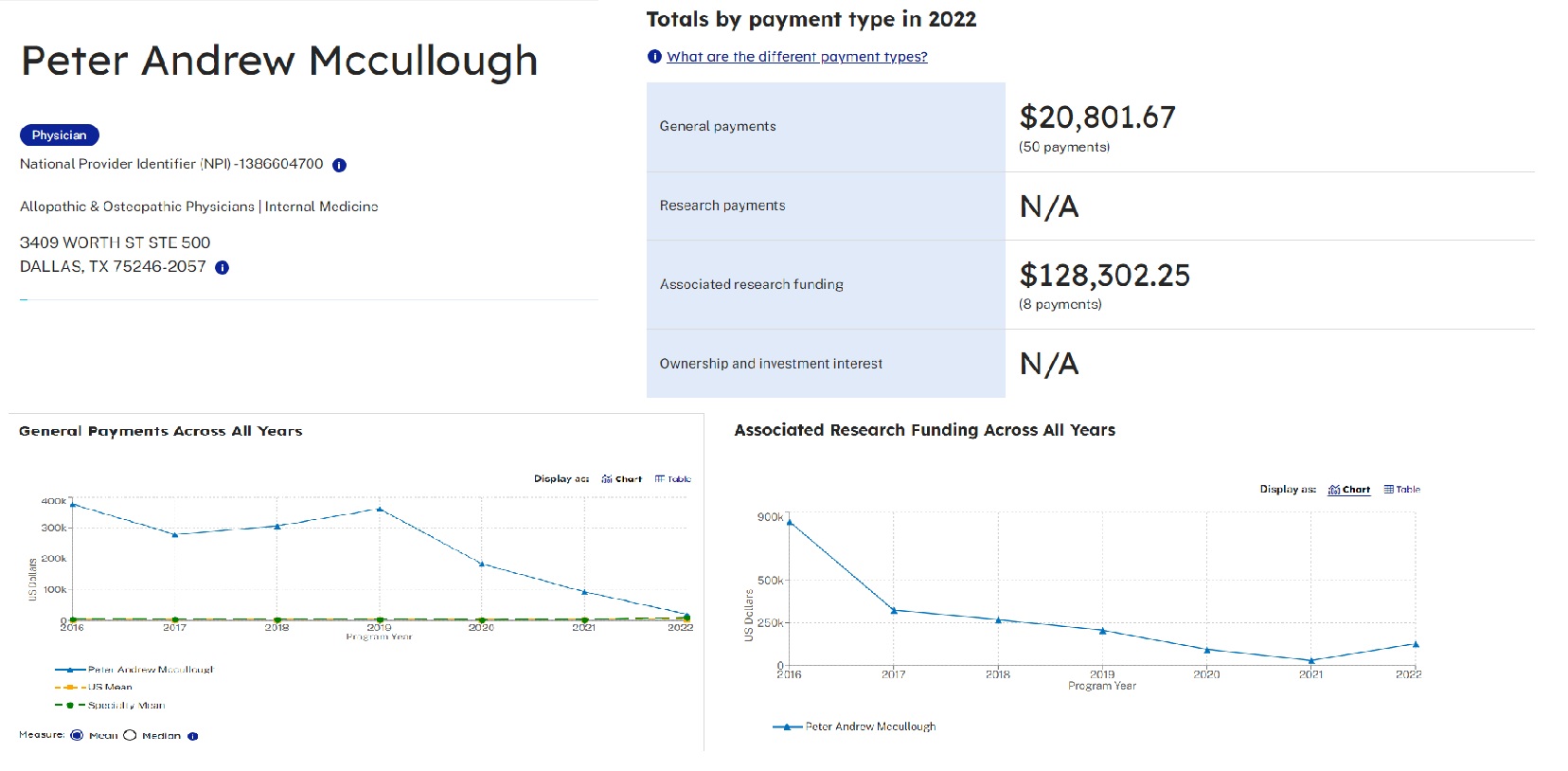Click the info icon beside the Dallas address
Viewport: 1568px width, 771px height.
click(x=222, y=267)
